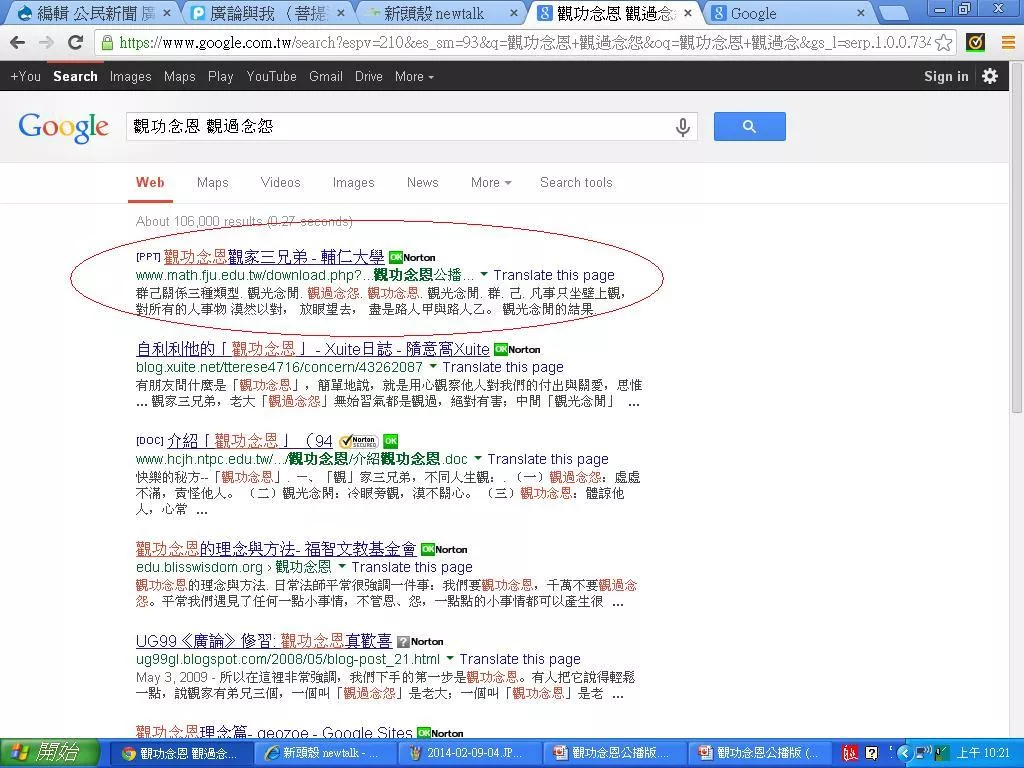This screenshot has width=1024, height=768.
Task: Go back to the previous page
Action: coord(18,43)
